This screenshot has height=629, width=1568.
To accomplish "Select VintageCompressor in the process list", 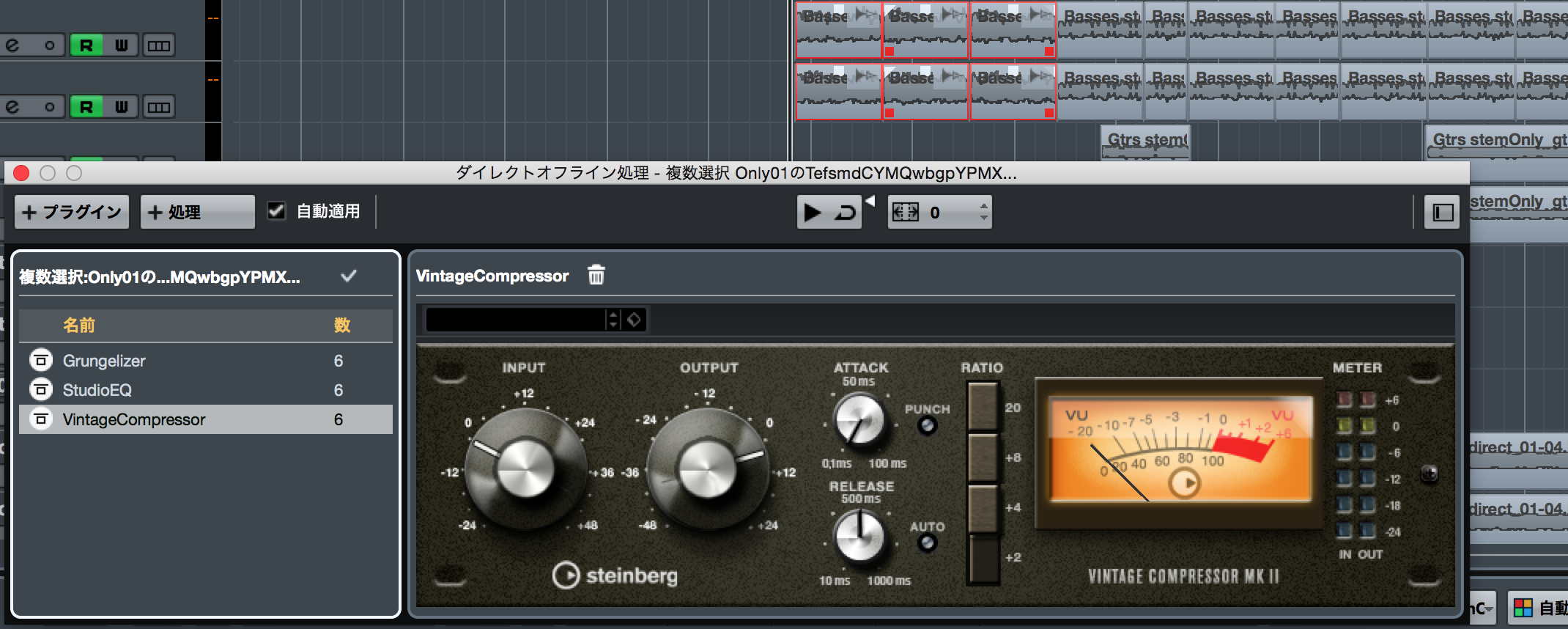I will pos(206,419).
